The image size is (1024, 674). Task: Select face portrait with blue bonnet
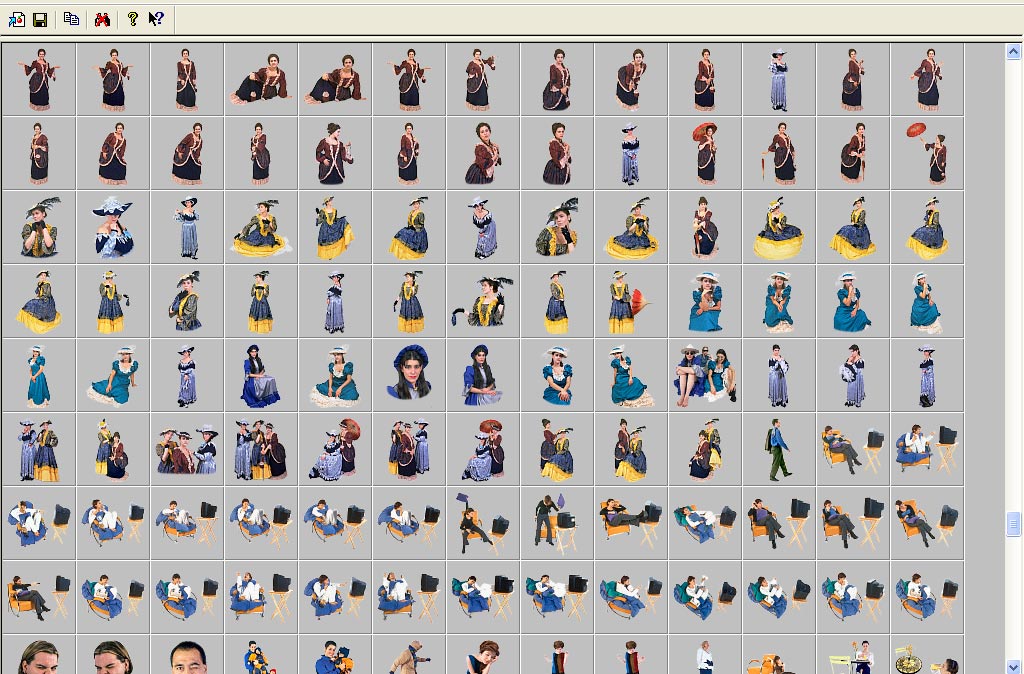(409, 375)
